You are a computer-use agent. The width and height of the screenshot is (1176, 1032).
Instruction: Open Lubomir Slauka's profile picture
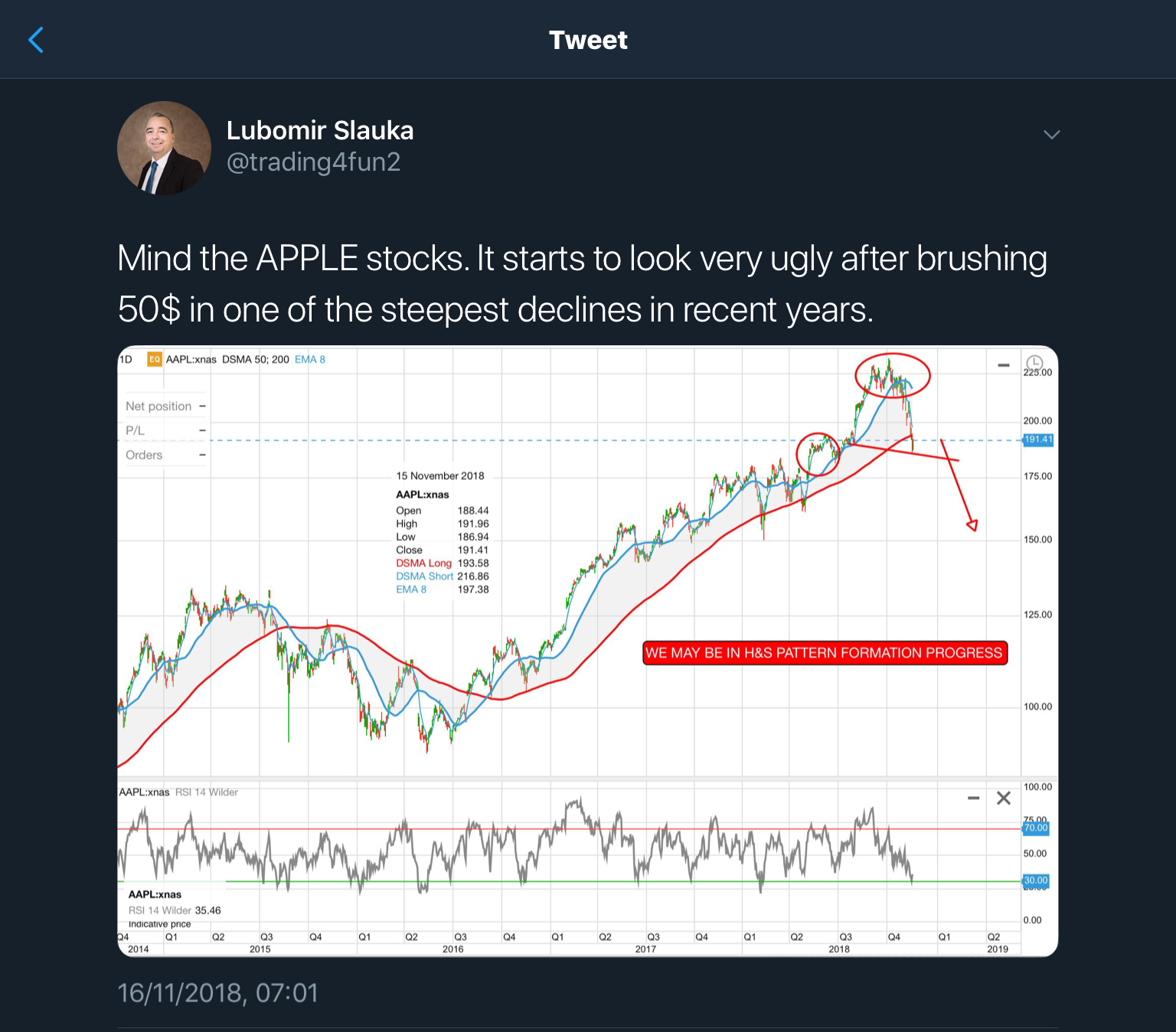point(164,148)
